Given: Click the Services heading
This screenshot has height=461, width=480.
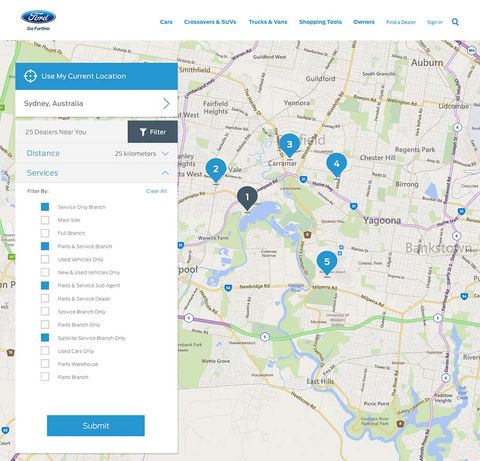Looking at the screenshot, I should click(42, 173).
